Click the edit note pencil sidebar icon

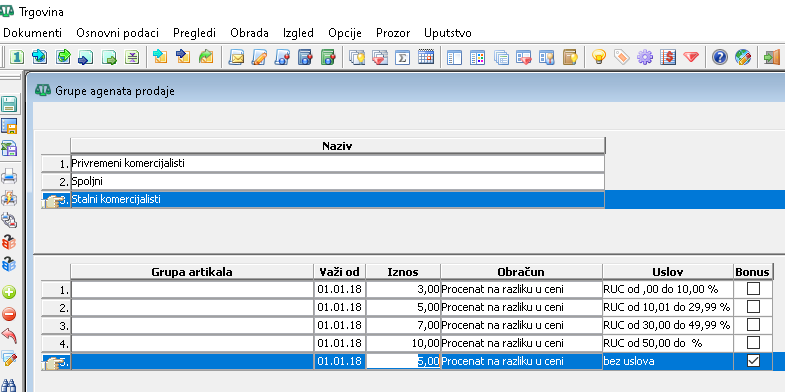[9, 358]
